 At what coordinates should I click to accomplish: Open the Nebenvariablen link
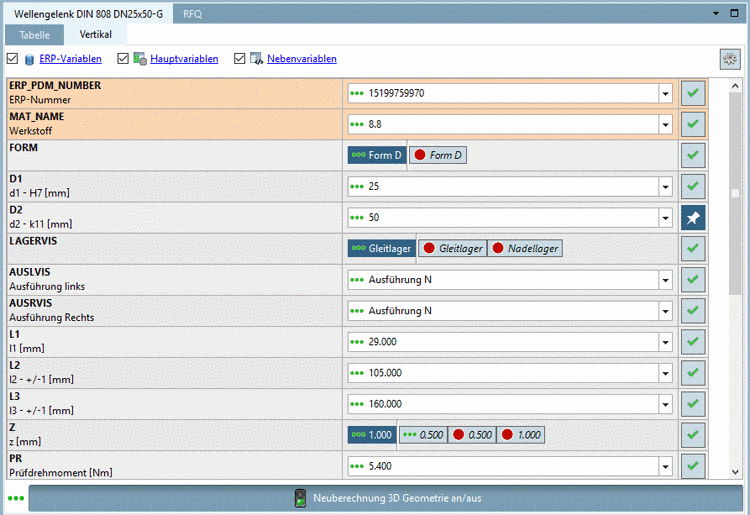click(x=302, y=59)
